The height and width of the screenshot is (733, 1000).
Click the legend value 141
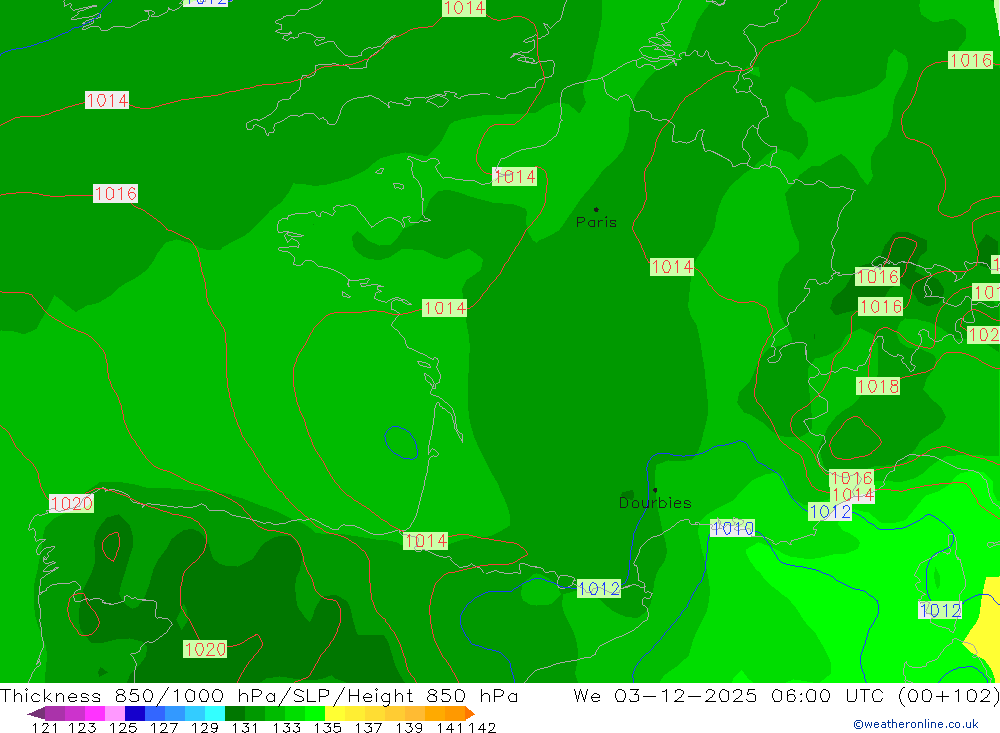pos(450,727)
